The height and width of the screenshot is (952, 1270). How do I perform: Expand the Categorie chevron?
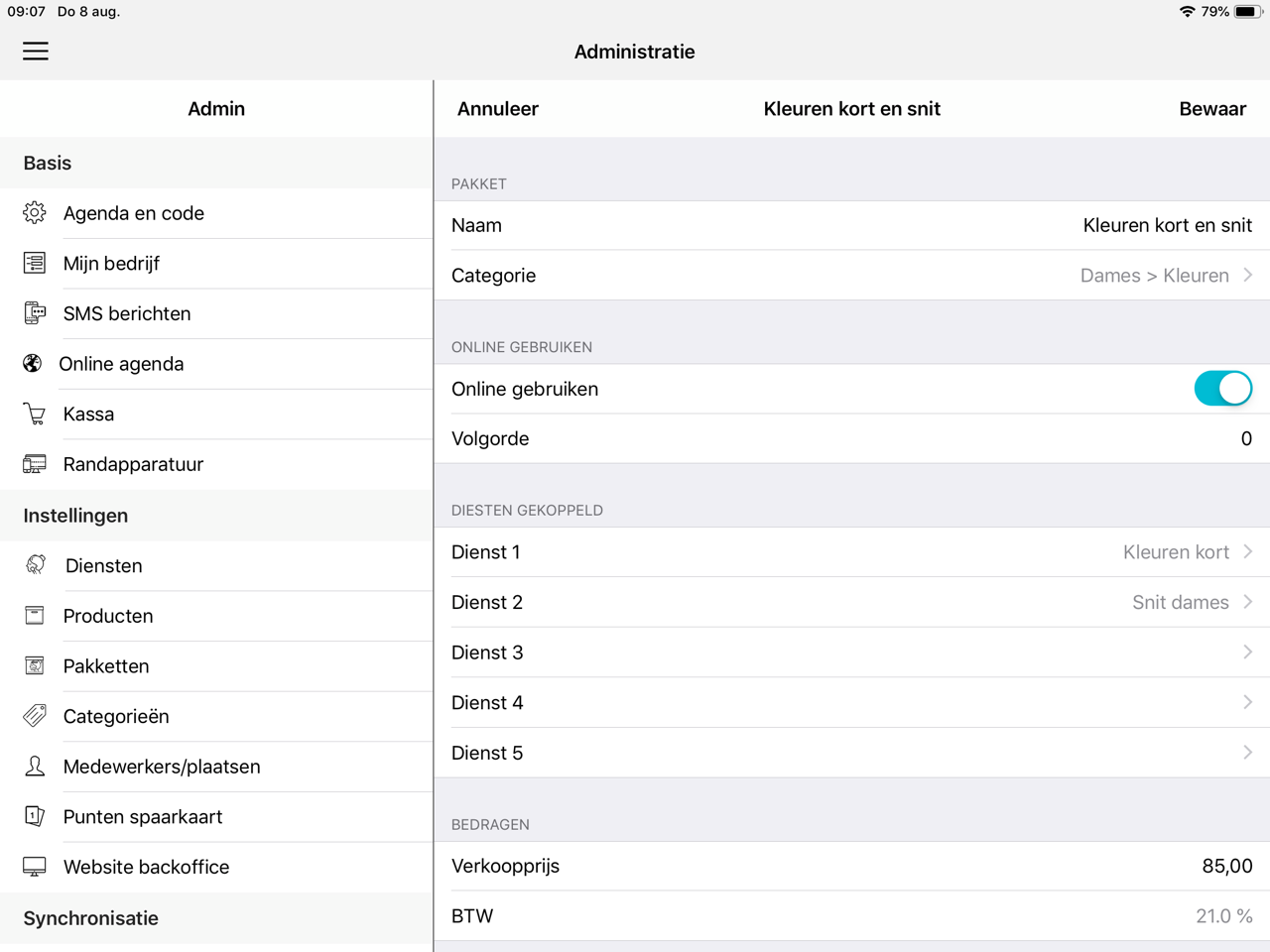click(x=1248, y=275)
